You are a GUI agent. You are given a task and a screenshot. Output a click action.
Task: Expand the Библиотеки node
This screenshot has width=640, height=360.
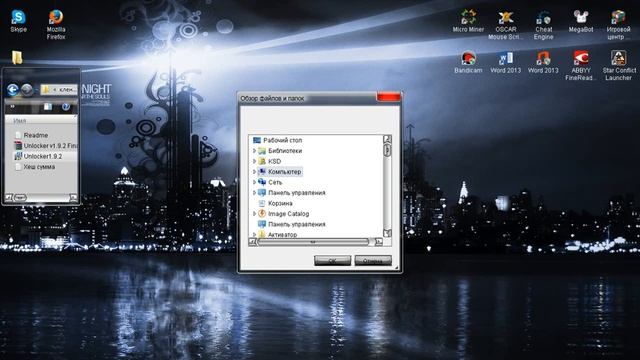click(x=254, y=151)
